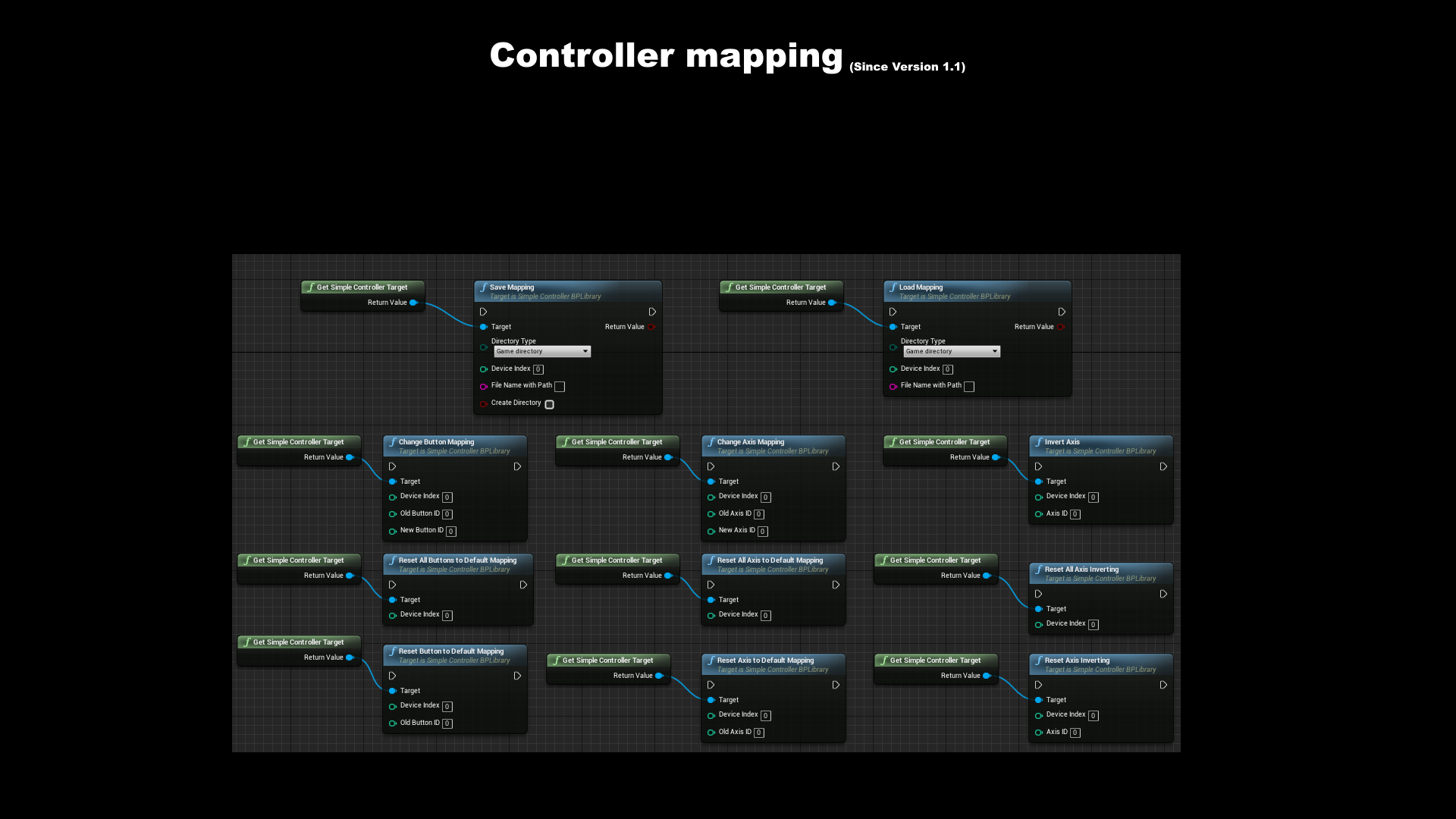The height and width of the screenshot is (819, 1456).
Task: Click File Name with Path pin on Load Mapping
Action: coord(893,386)
